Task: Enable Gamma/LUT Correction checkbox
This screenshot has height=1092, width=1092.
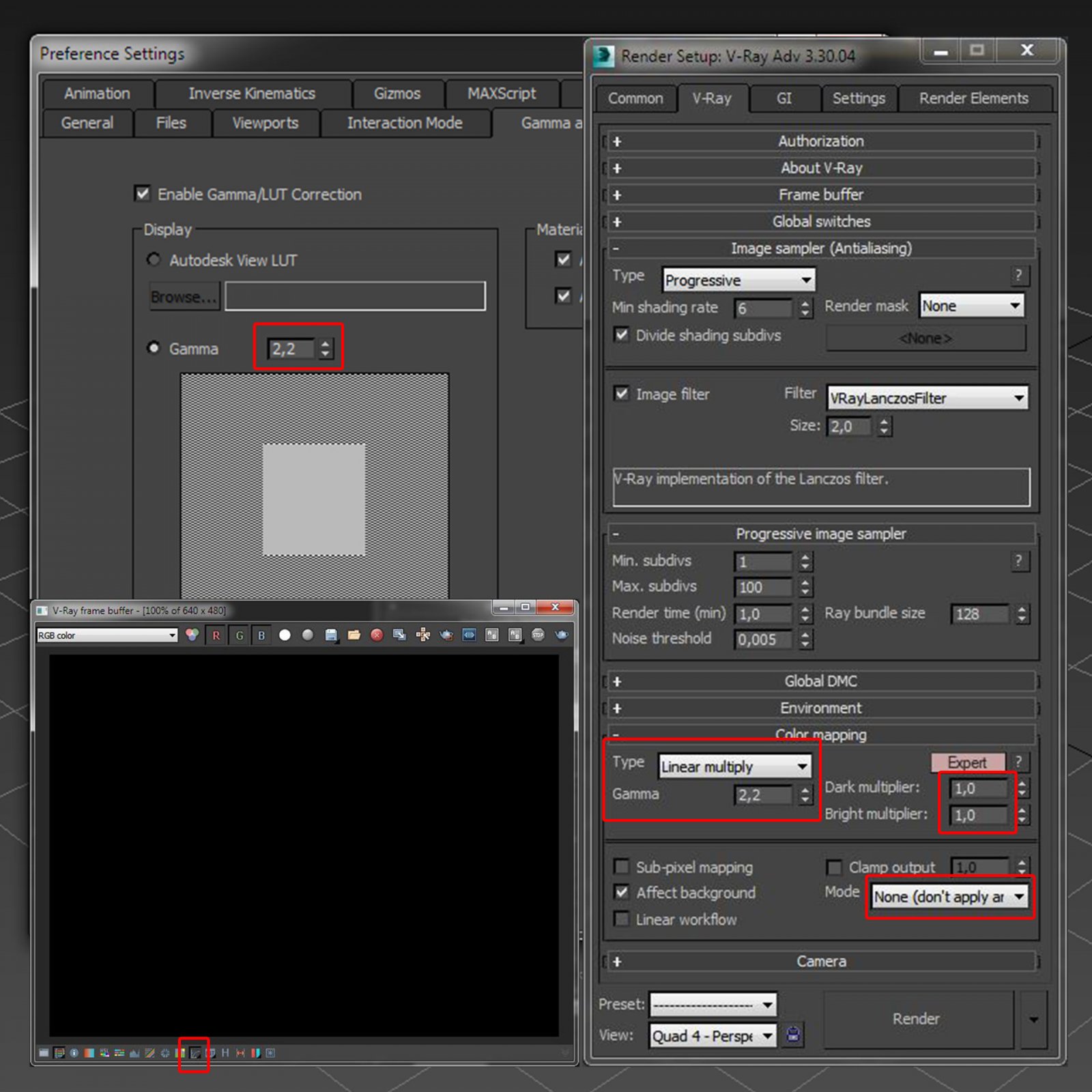Action: pos(143,195)
